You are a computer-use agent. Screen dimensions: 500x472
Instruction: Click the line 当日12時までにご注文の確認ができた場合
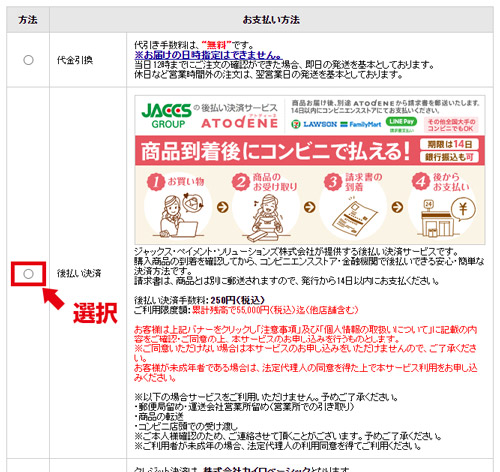284,65
